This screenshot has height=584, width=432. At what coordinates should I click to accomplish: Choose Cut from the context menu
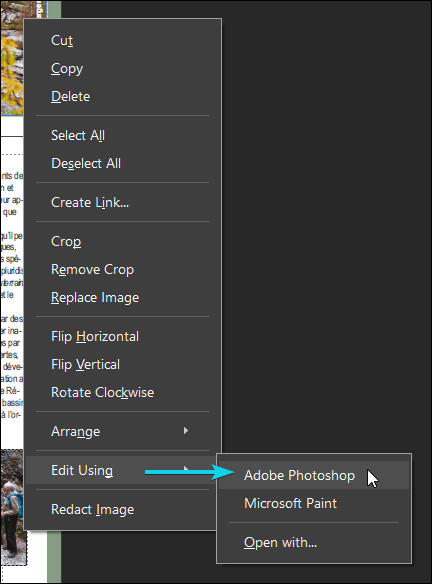[x=62, y=40]
